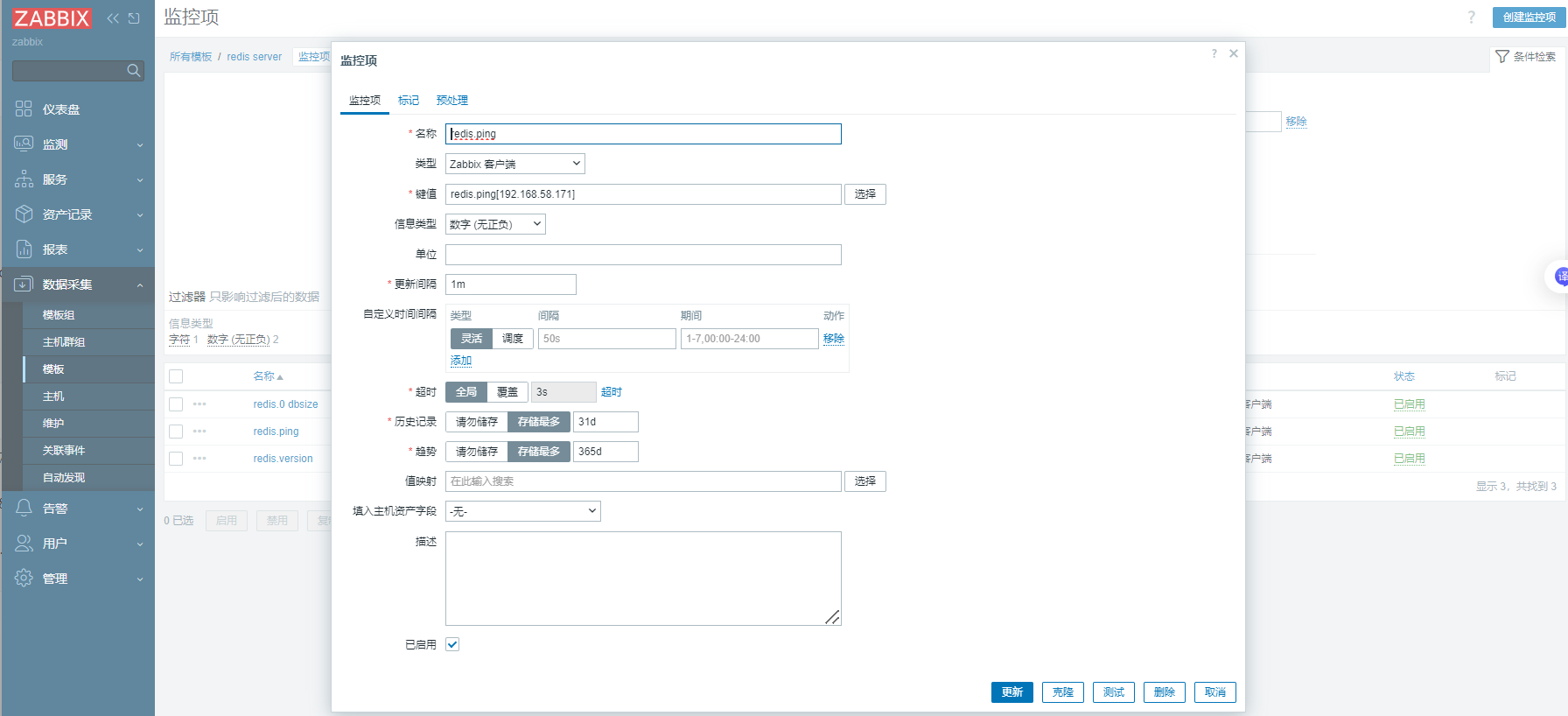
Task: Tick the select-all checkbox in table header
Action: [176, 376]
